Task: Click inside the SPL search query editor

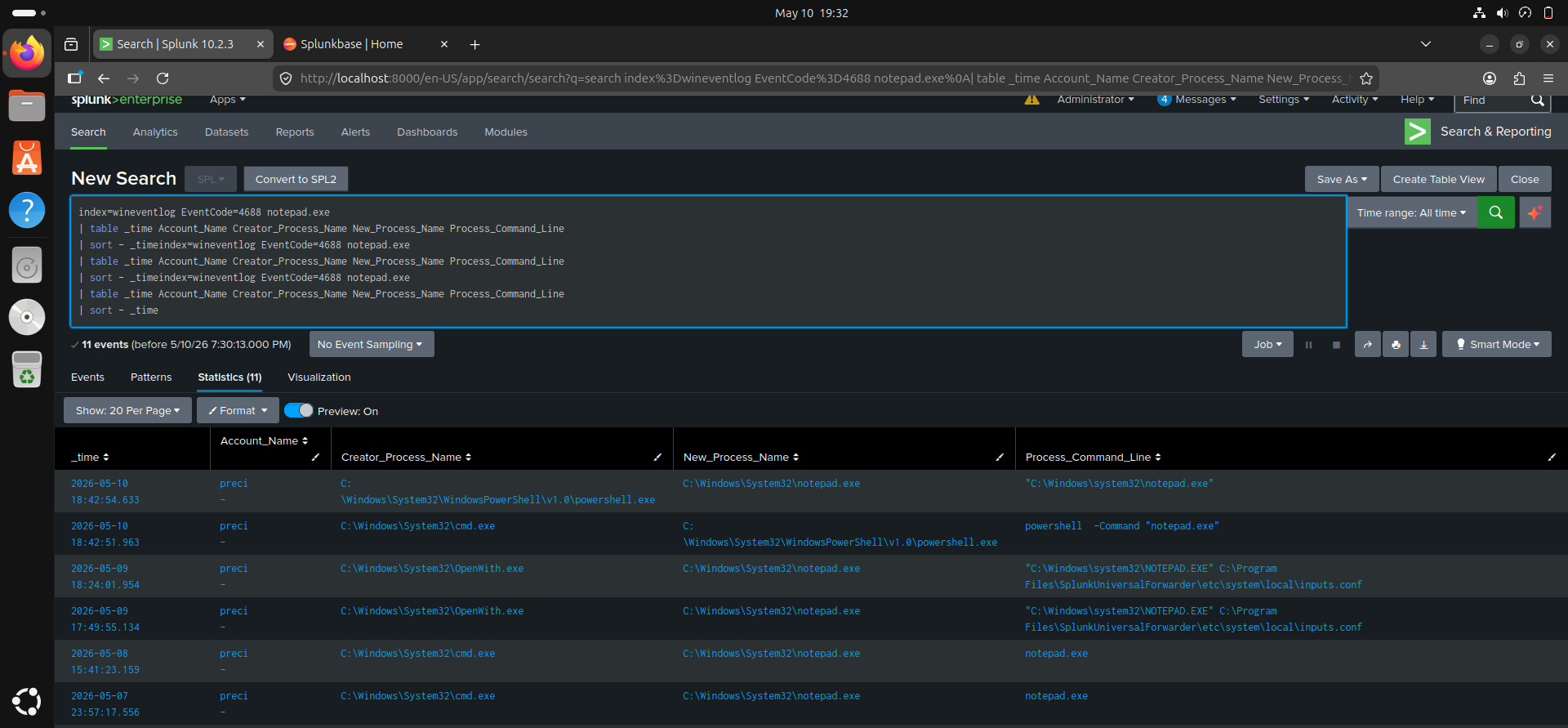Action: point(708,261)
